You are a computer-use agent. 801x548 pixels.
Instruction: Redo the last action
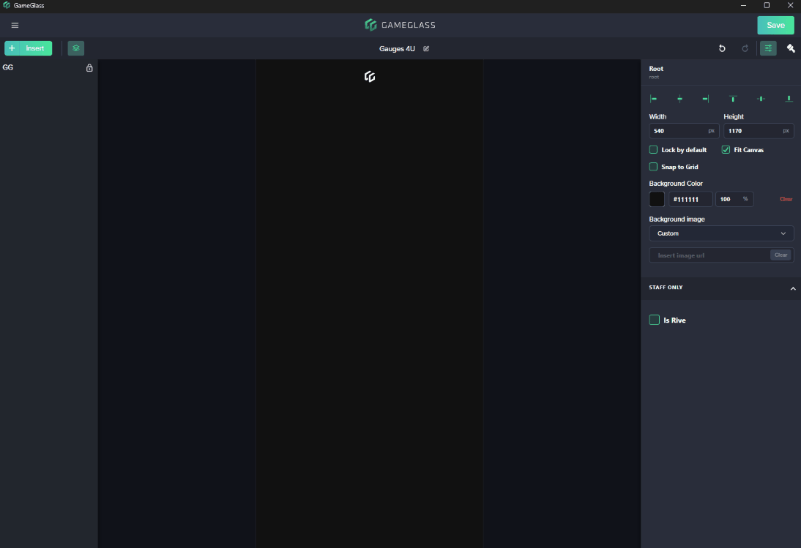tap(745, 49)
